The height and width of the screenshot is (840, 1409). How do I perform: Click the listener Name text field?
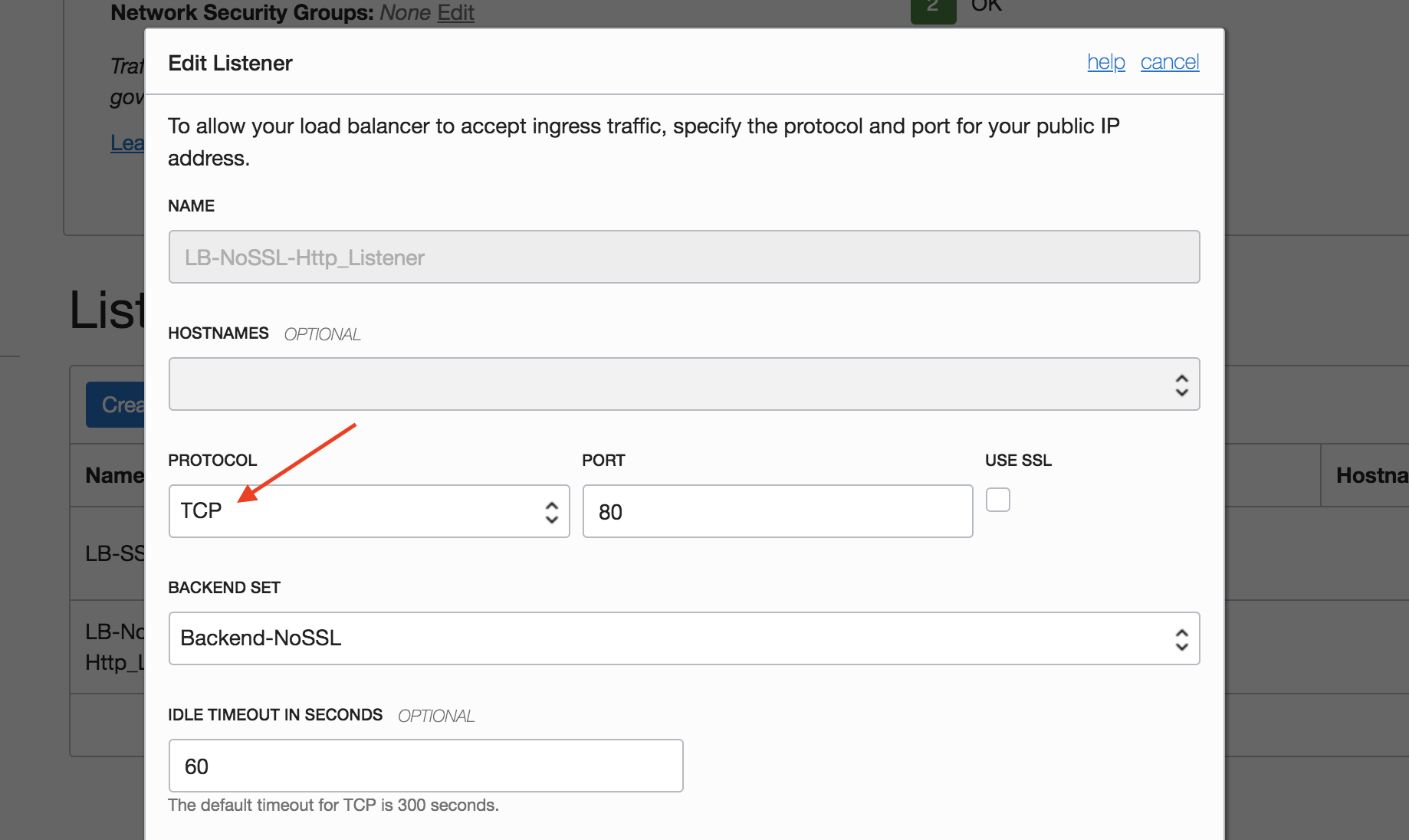[684, 258]
